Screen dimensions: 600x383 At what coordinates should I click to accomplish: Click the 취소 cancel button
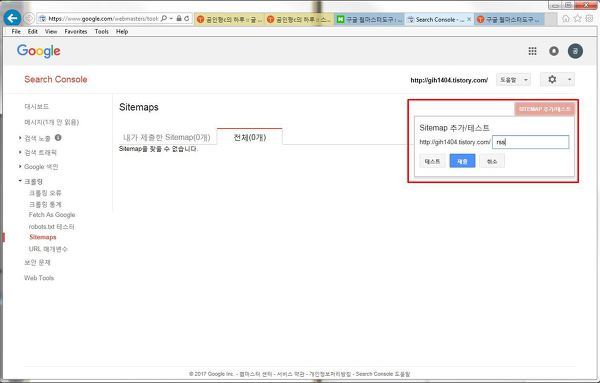[492, 161]
